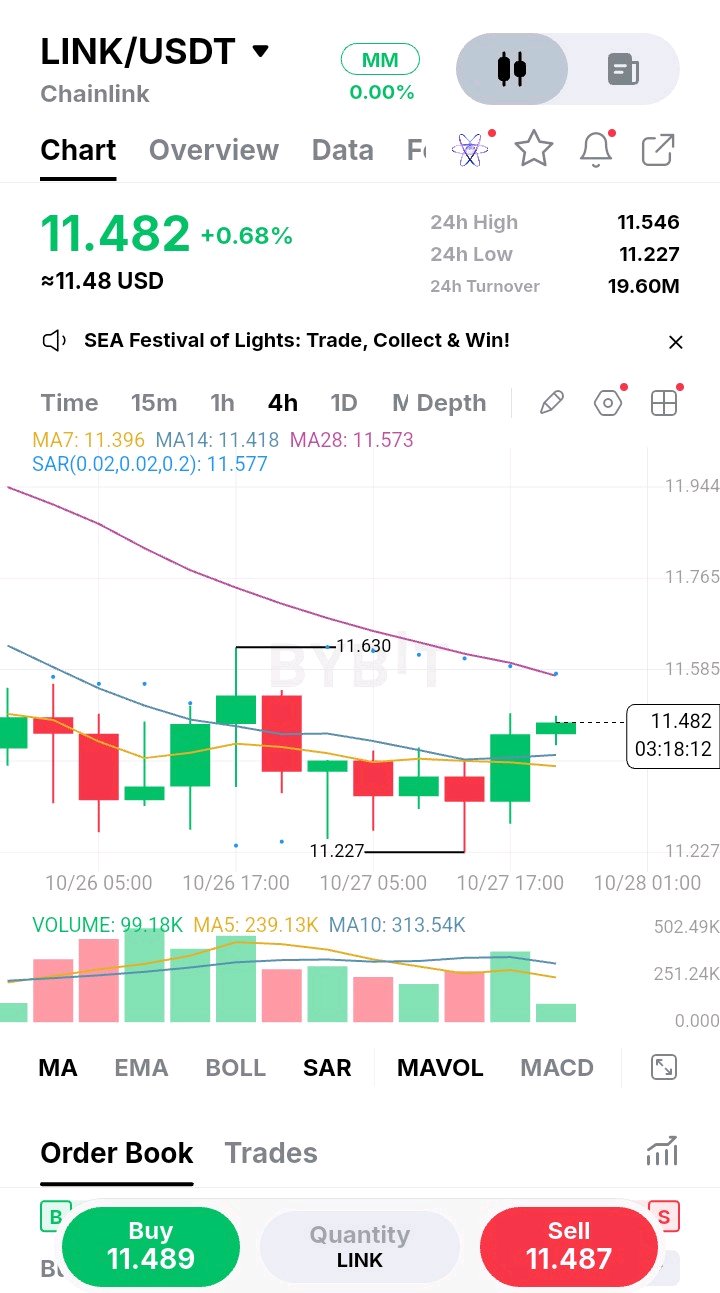Image resolution: width=720 pixels, height=1293 pixels.
Task: Tap the 24h High value 11.546
Action: coord(648,222)
